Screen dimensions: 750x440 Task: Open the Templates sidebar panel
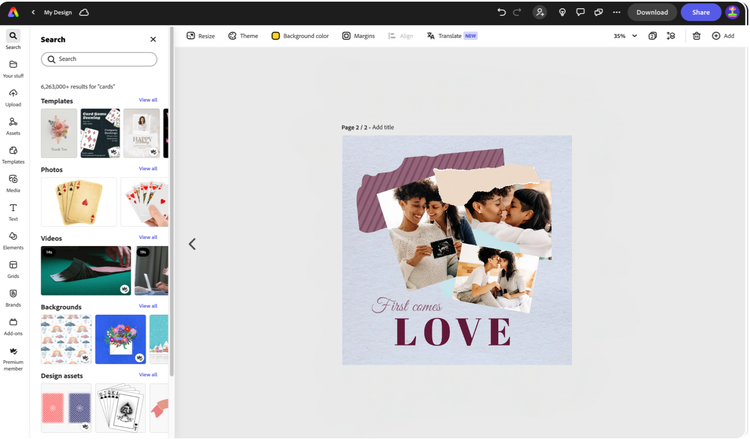pos(13,154)
